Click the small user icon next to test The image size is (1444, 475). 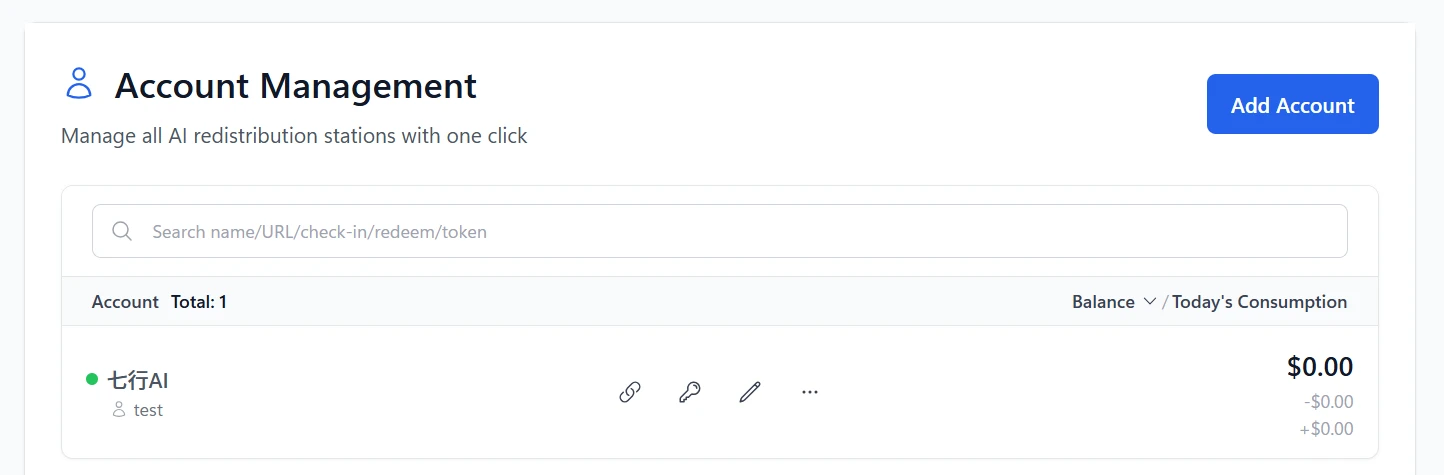pos(119,410)
